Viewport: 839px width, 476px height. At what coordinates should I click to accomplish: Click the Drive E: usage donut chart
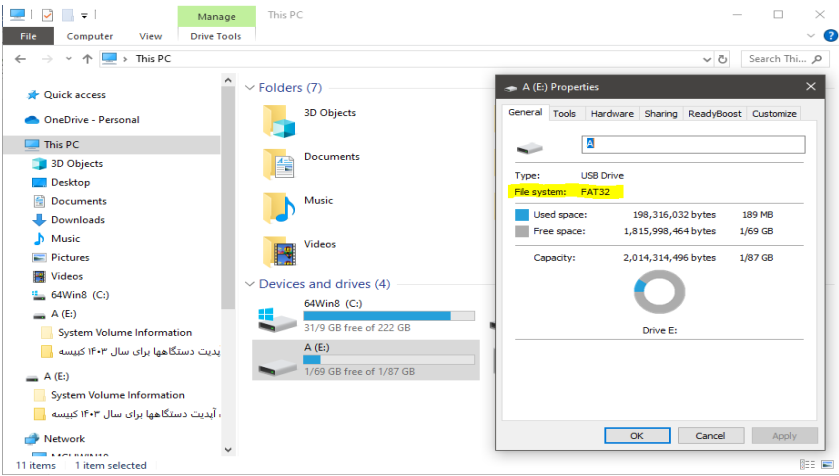[x=659, y=293]
